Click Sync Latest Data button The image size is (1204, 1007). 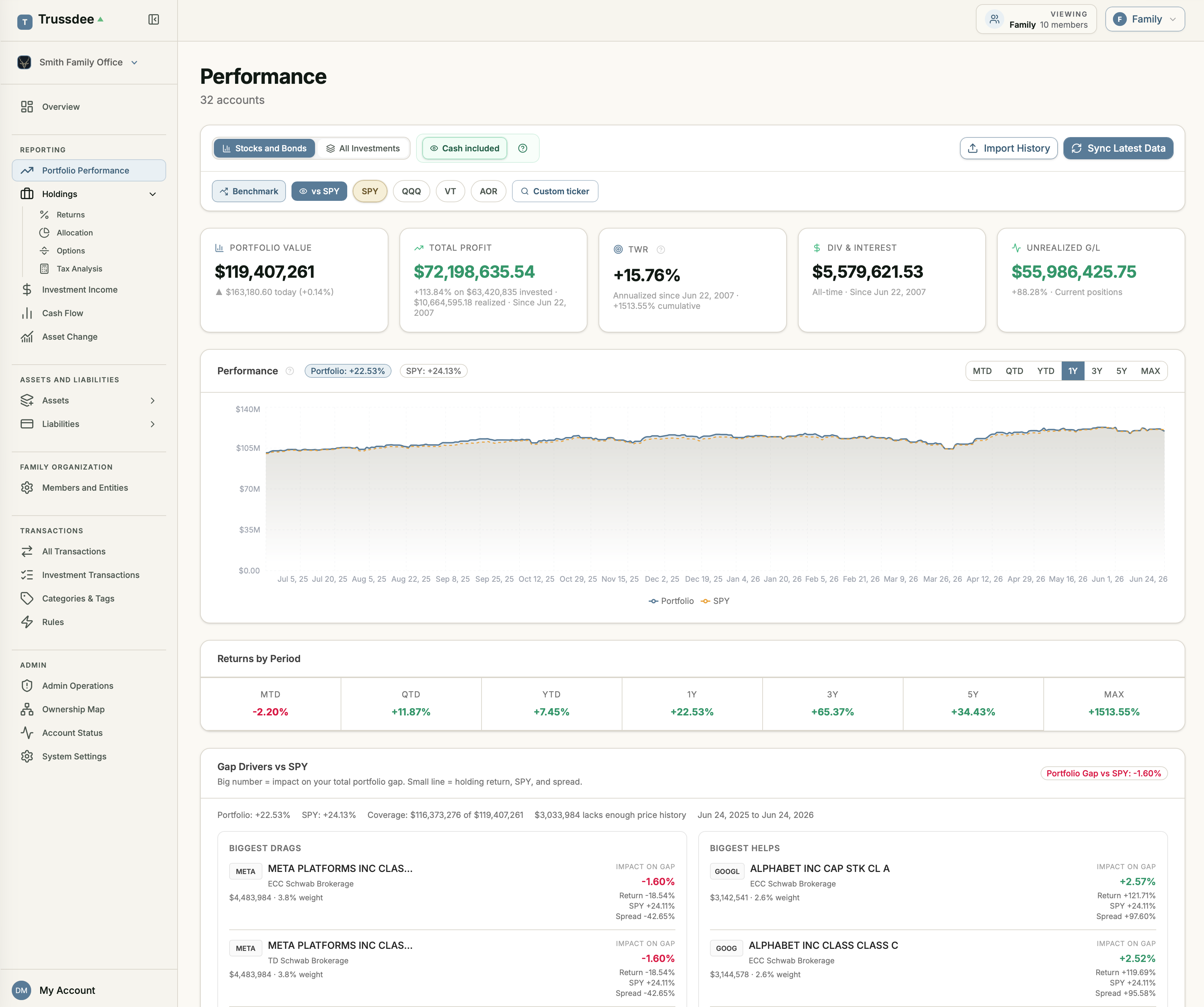(1118, 148)
